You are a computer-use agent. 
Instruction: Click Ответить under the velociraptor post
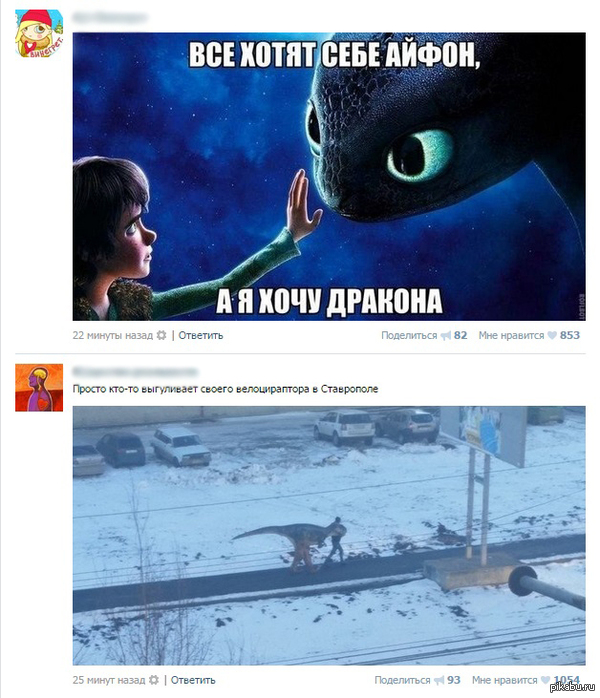point(193,680)
